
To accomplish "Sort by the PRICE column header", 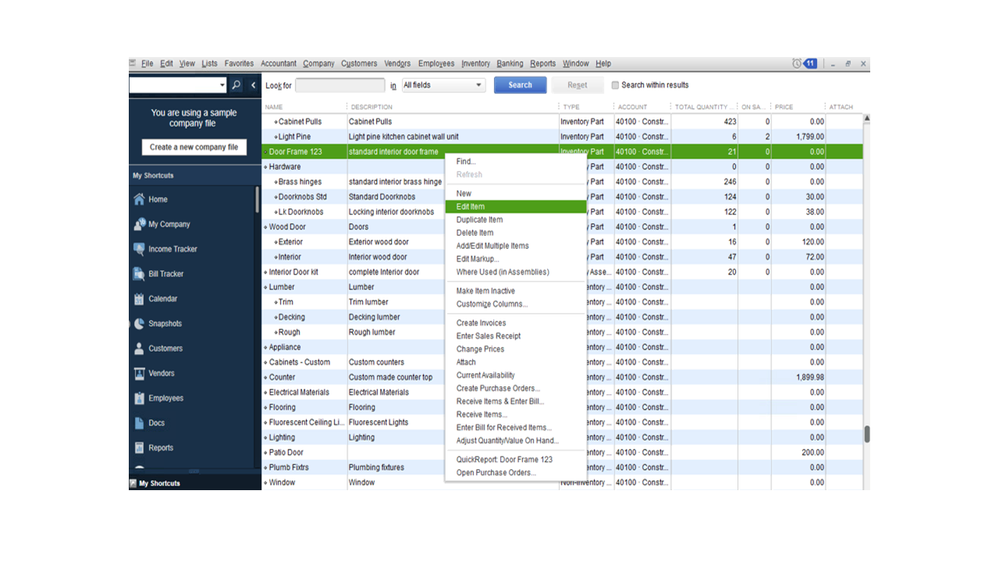I will coord(784,107).
